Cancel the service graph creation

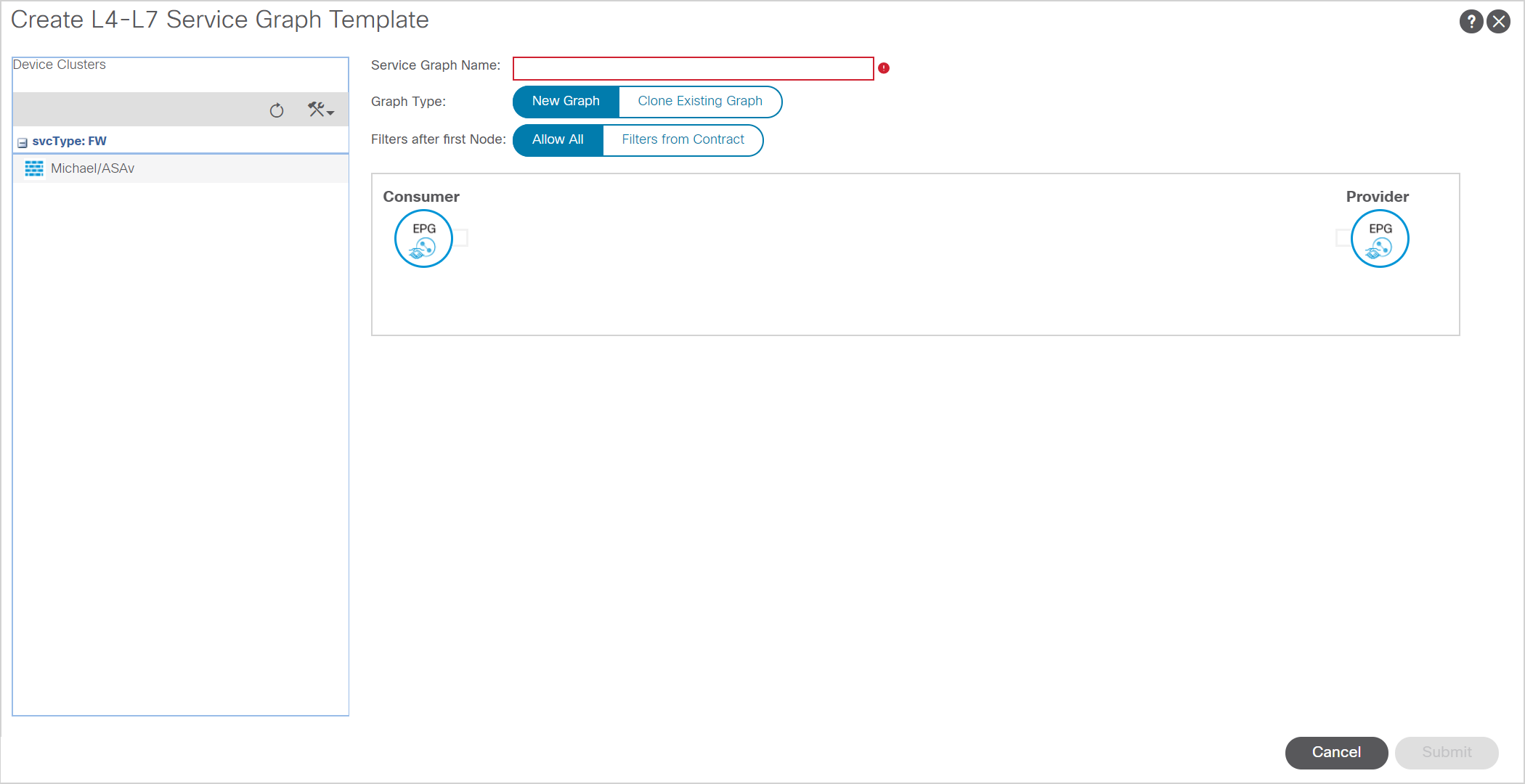(x=1336, y=753)
